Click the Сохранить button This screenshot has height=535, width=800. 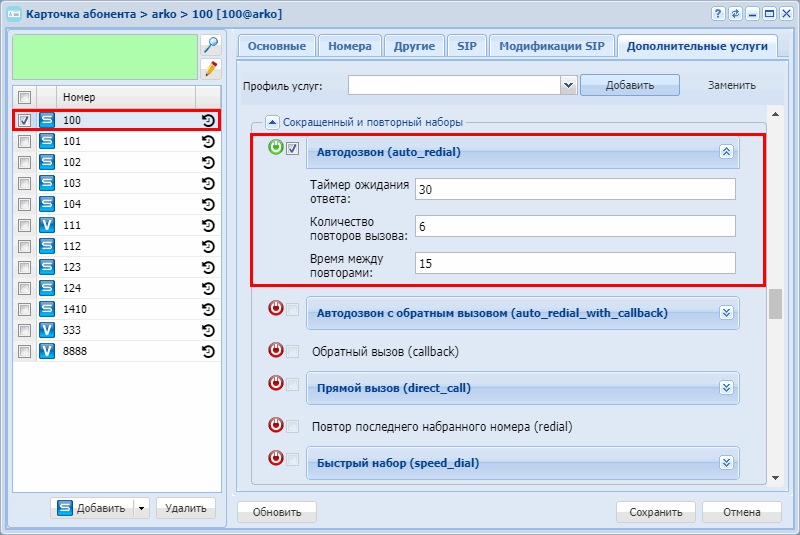[656, 512]
